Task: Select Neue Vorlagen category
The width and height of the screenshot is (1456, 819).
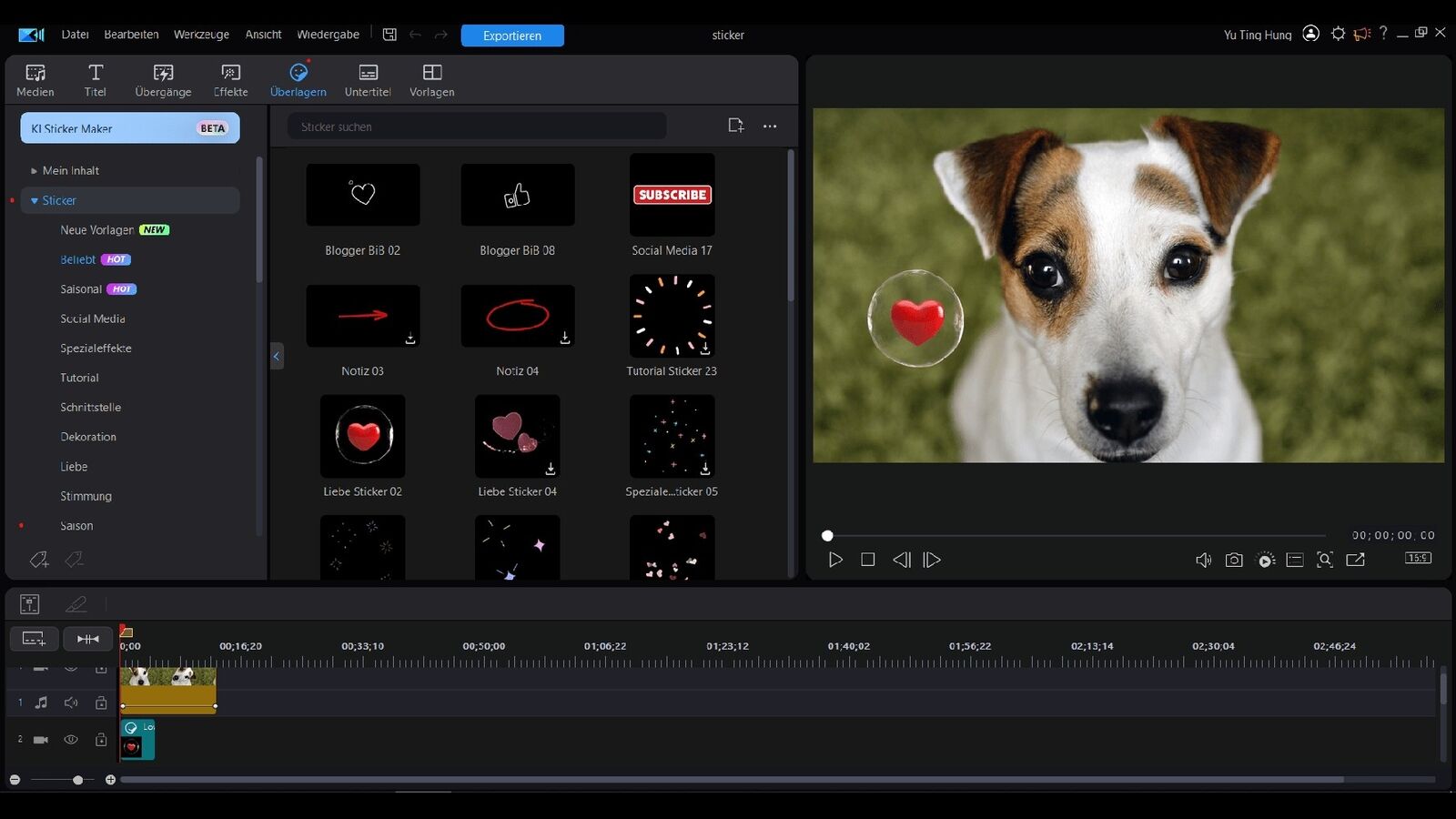Action: [x=96, y=230]
